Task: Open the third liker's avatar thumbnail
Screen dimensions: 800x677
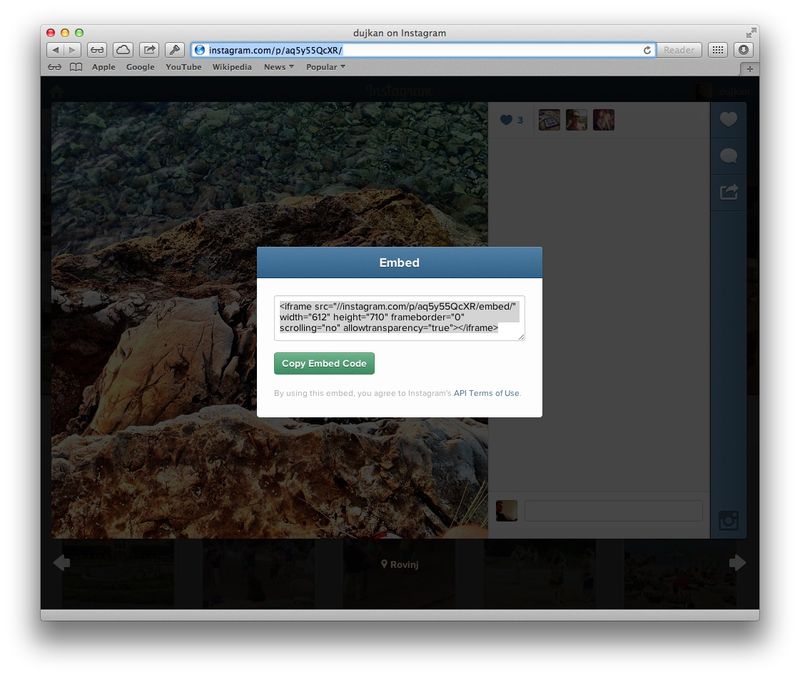Action: pyautogui.click(x=604, y=120)
